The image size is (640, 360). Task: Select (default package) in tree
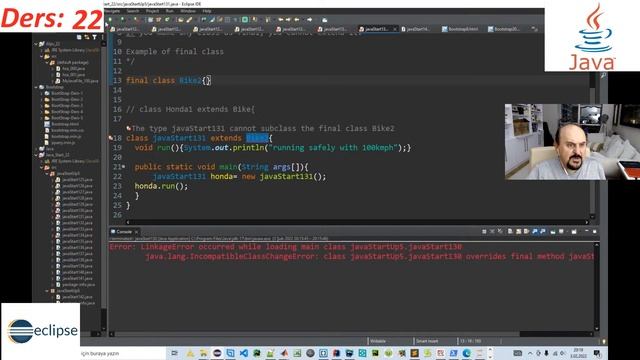(69, 62)
